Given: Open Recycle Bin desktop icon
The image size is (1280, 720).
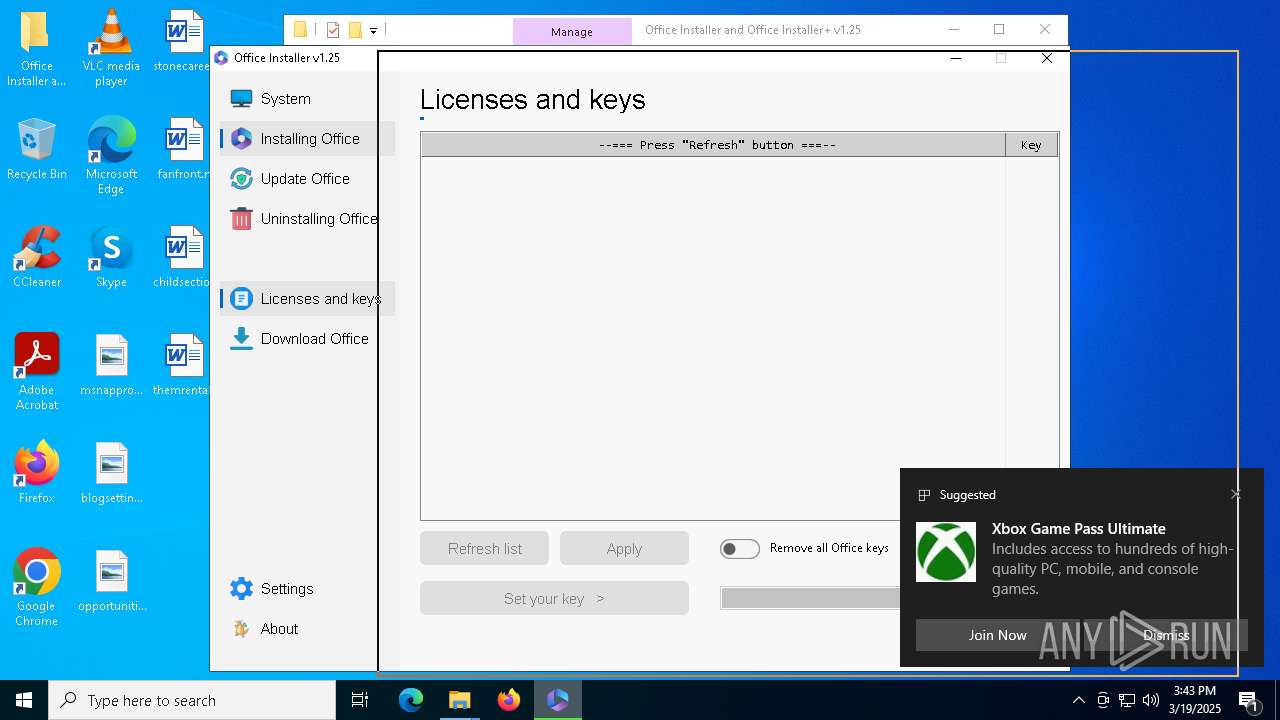Looking at the screenshot, I should click(x=37, y=149).
